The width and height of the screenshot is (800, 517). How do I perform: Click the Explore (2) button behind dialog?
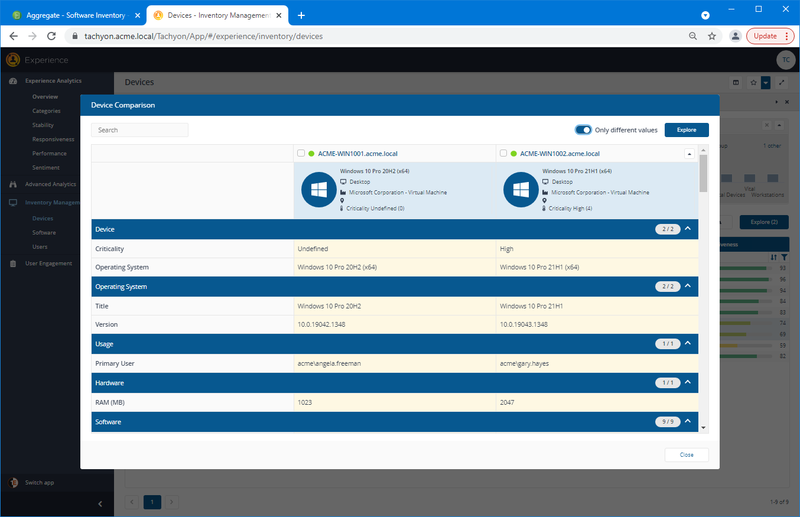[x=764, y=222]
